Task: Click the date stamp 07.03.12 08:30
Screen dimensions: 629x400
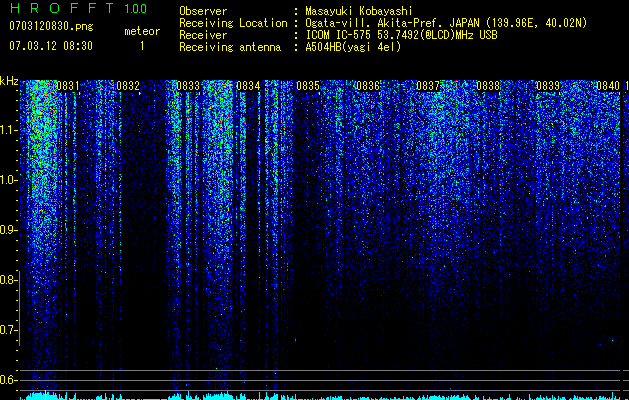Action: pyautogui.click(x=51, y=46)
